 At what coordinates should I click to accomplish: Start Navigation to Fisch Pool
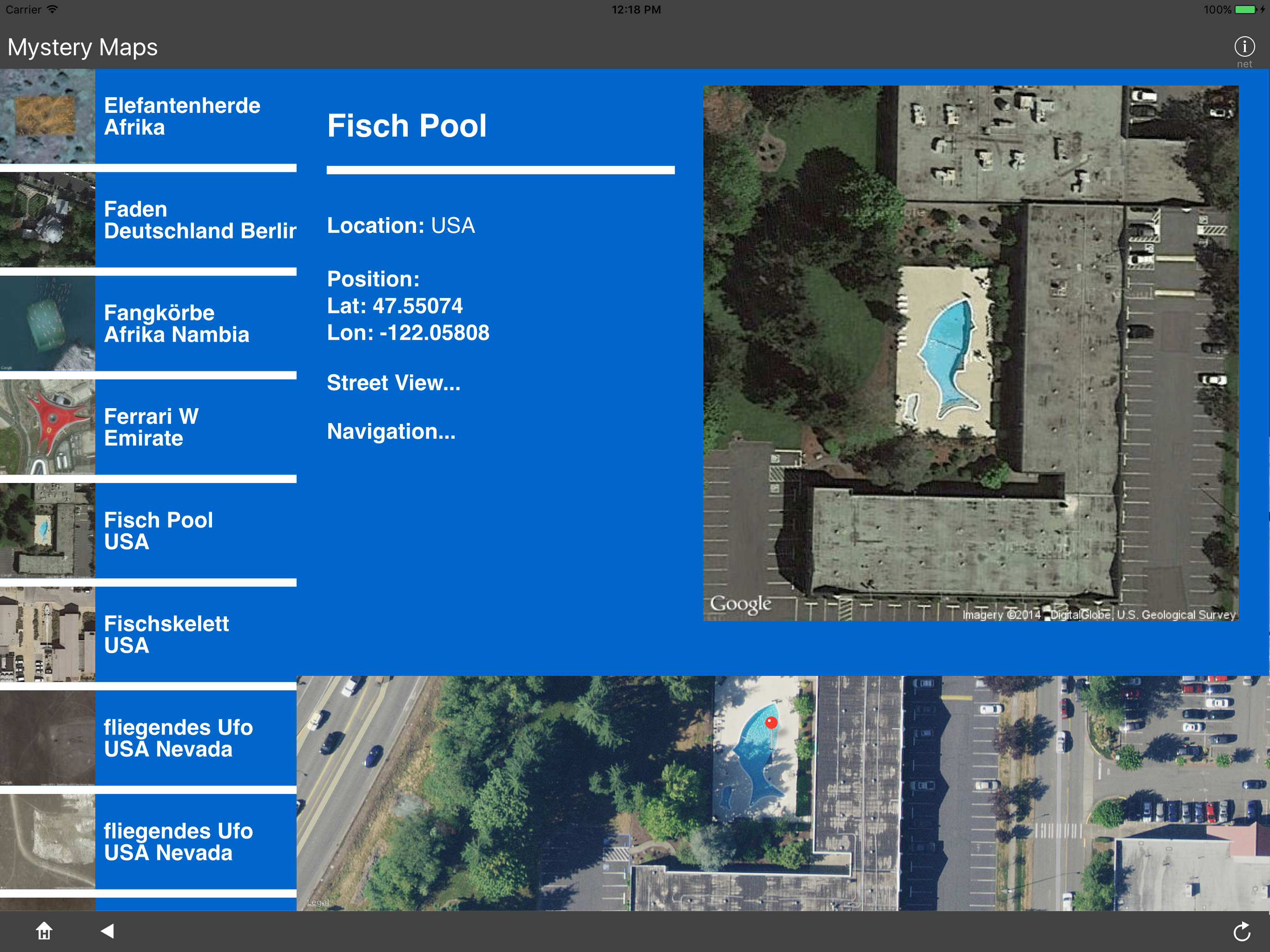pyautogui.click(x=391, y=431)
